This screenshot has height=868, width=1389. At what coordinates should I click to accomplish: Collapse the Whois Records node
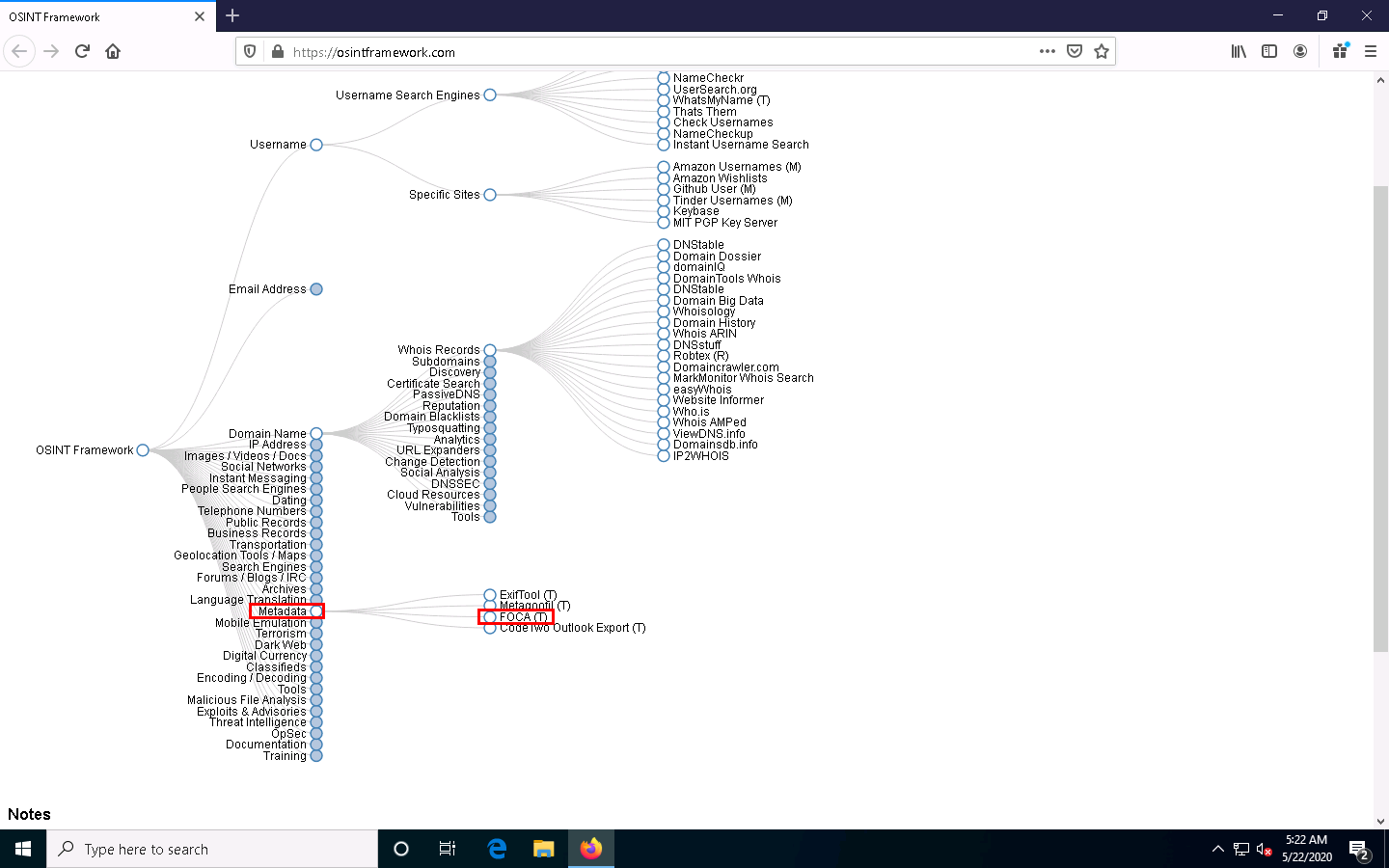(x=490, y=350)
